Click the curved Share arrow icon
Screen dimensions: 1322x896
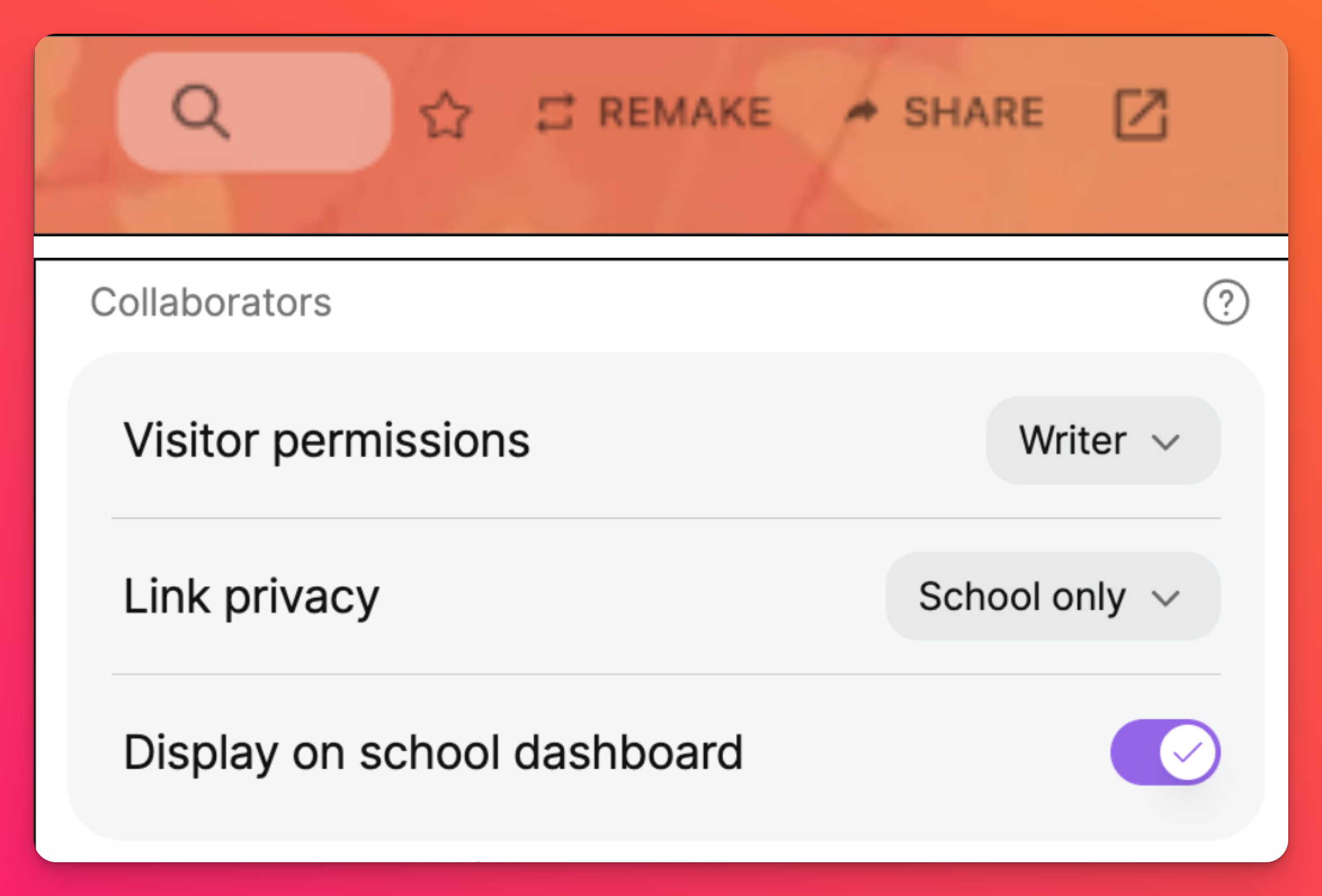pos(862,111)
